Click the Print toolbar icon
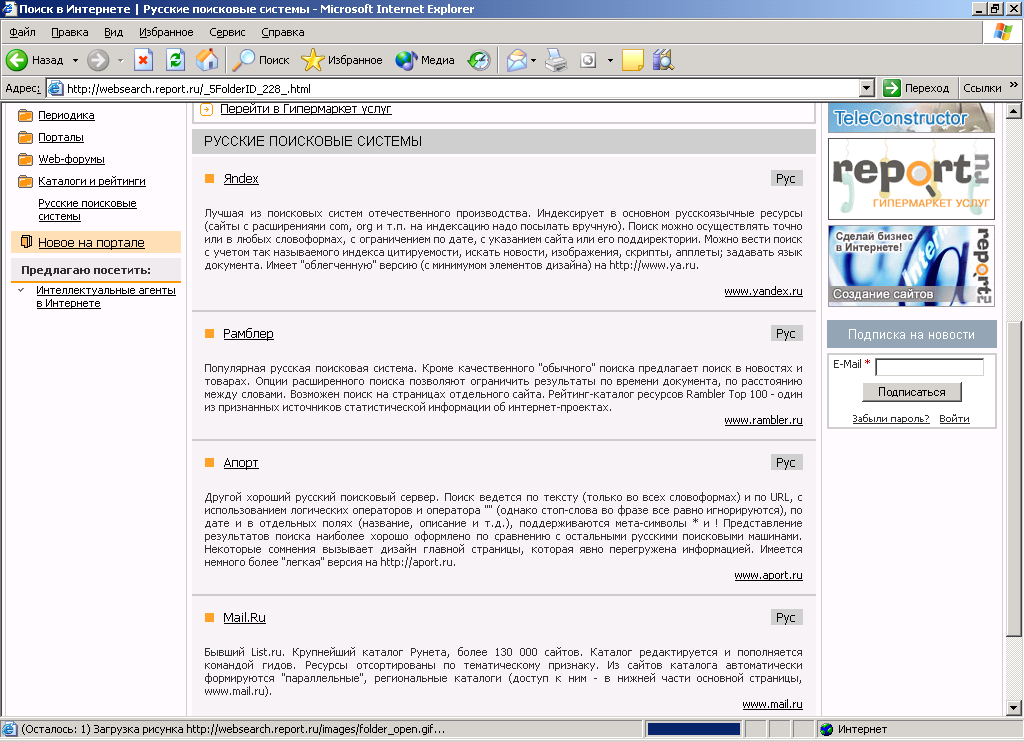 click(556, 60)
